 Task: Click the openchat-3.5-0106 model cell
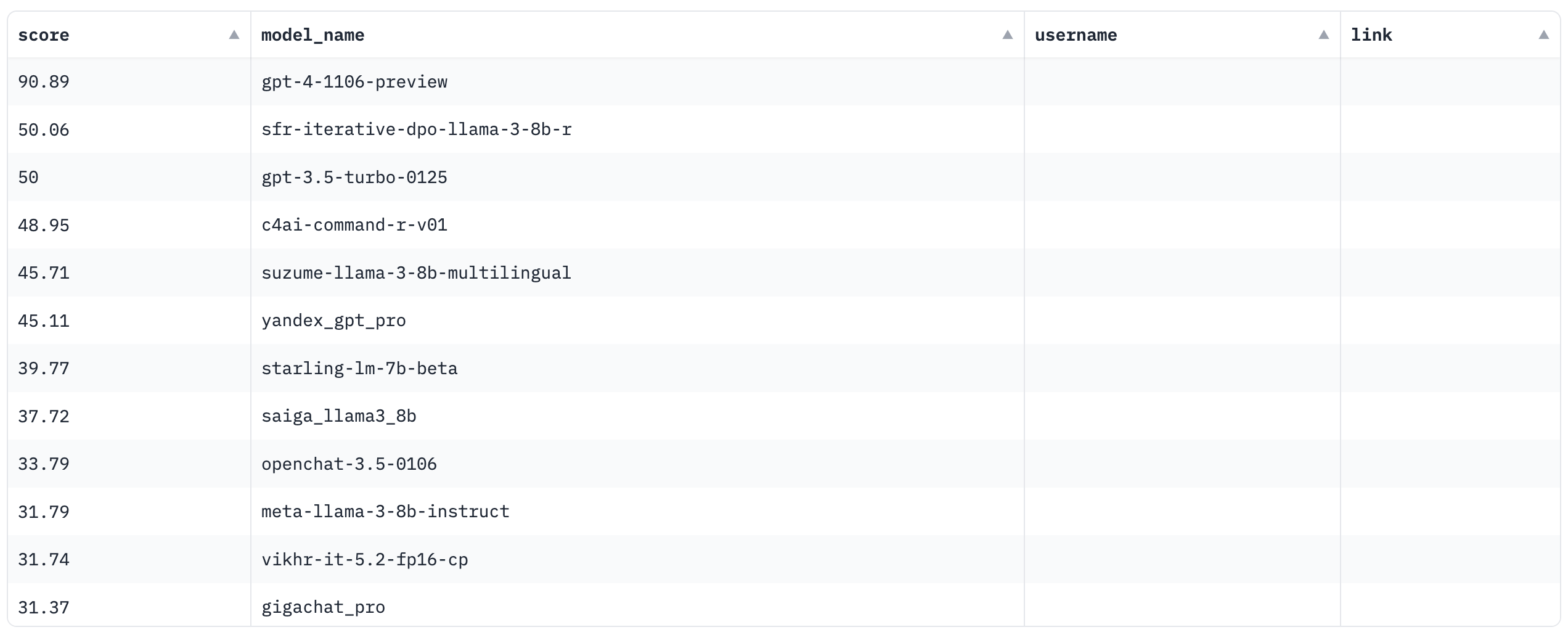click(349, 464)
